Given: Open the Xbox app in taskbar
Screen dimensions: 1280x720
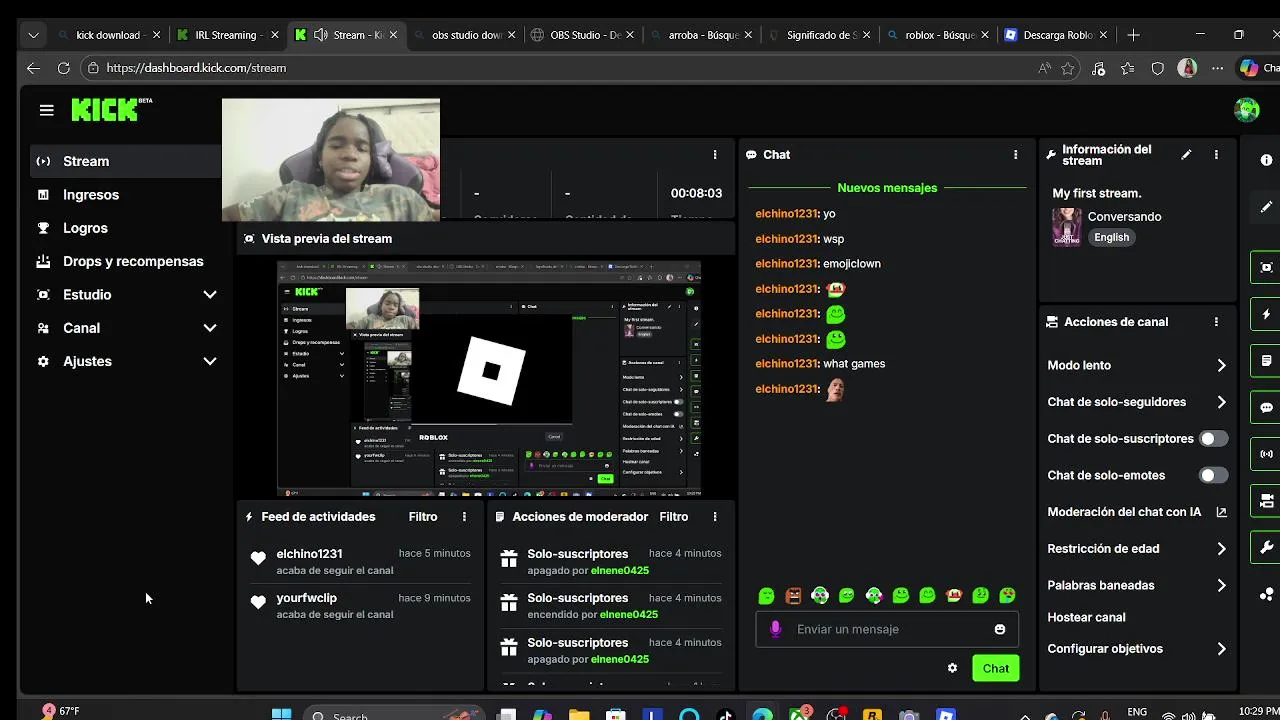Looking at the screenshot, I should [x=799, y=714].
